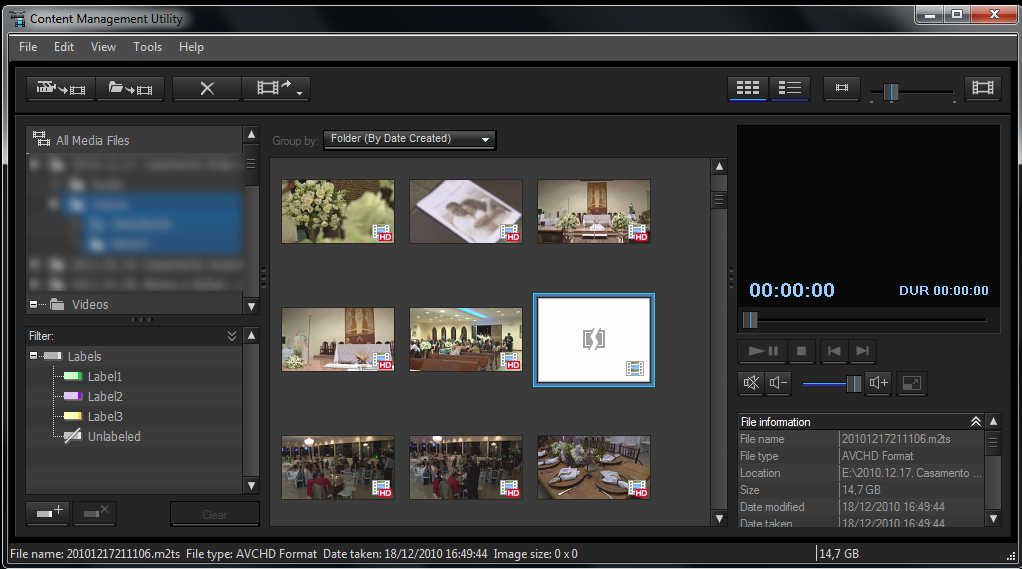Increase the volume with speaker plus
Image resolution: width=1022 pixels, height=569 pixels.
point(878,383)
